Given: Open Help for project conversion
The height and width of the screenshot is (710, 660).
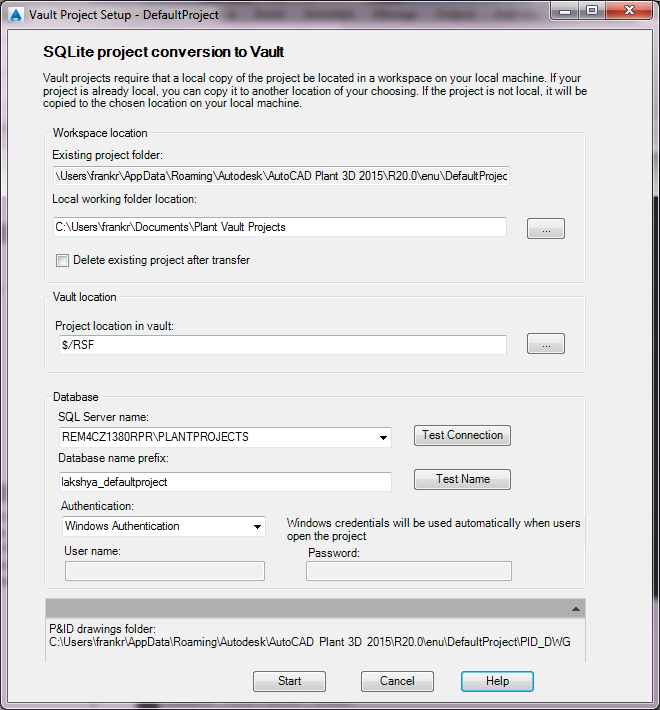Looking at the screenshot, I should [x=497, y=681].
